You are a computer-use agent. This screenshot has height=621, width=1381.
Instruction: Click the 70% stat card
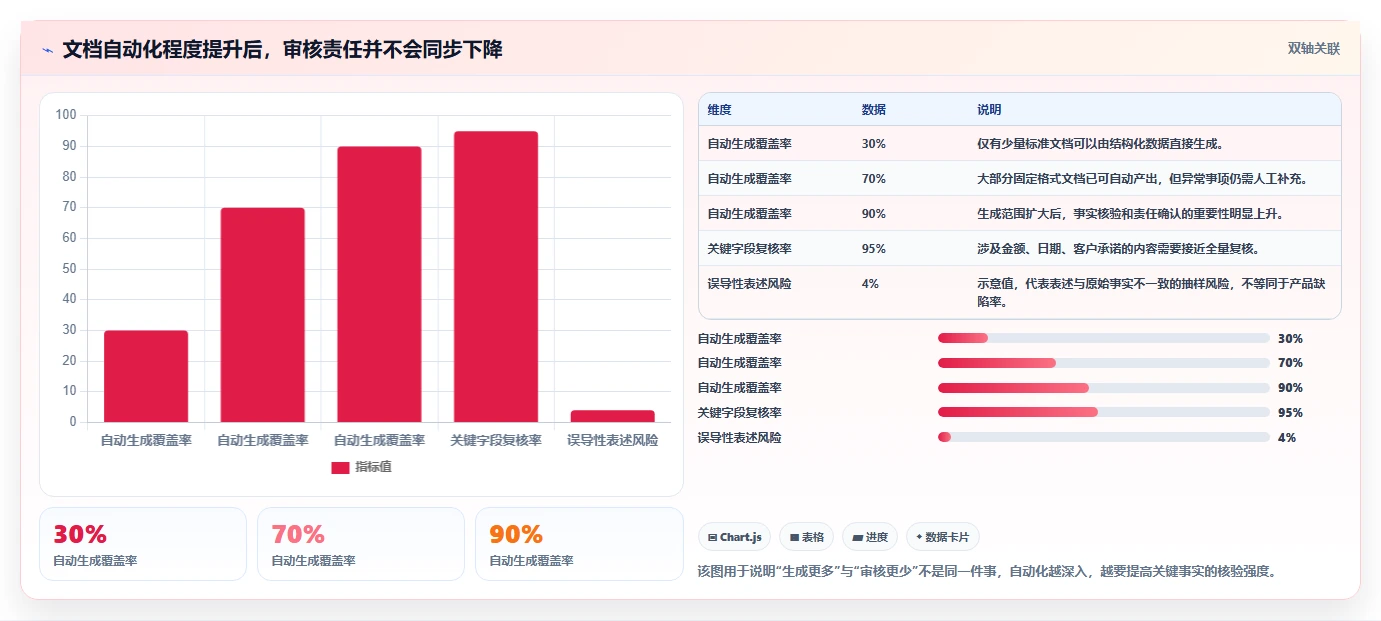[x=361, y=544]
